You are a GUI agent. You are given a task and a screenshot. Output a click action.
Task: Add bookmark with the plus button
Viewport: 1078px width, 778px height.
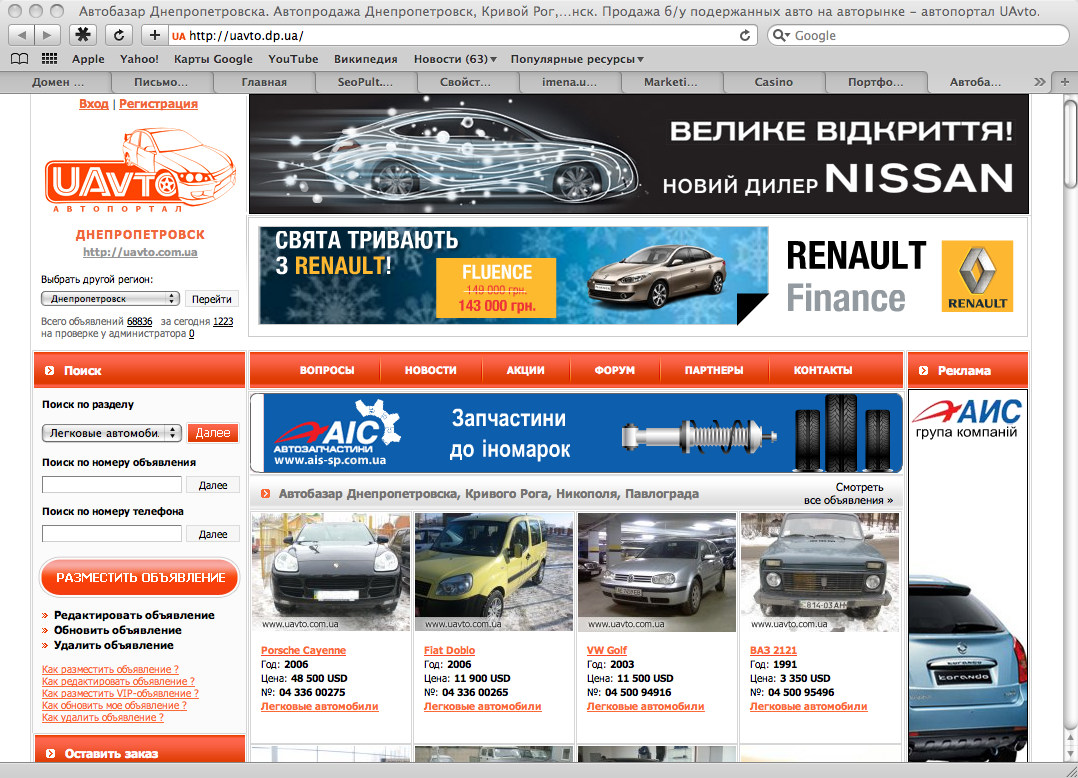155,35
